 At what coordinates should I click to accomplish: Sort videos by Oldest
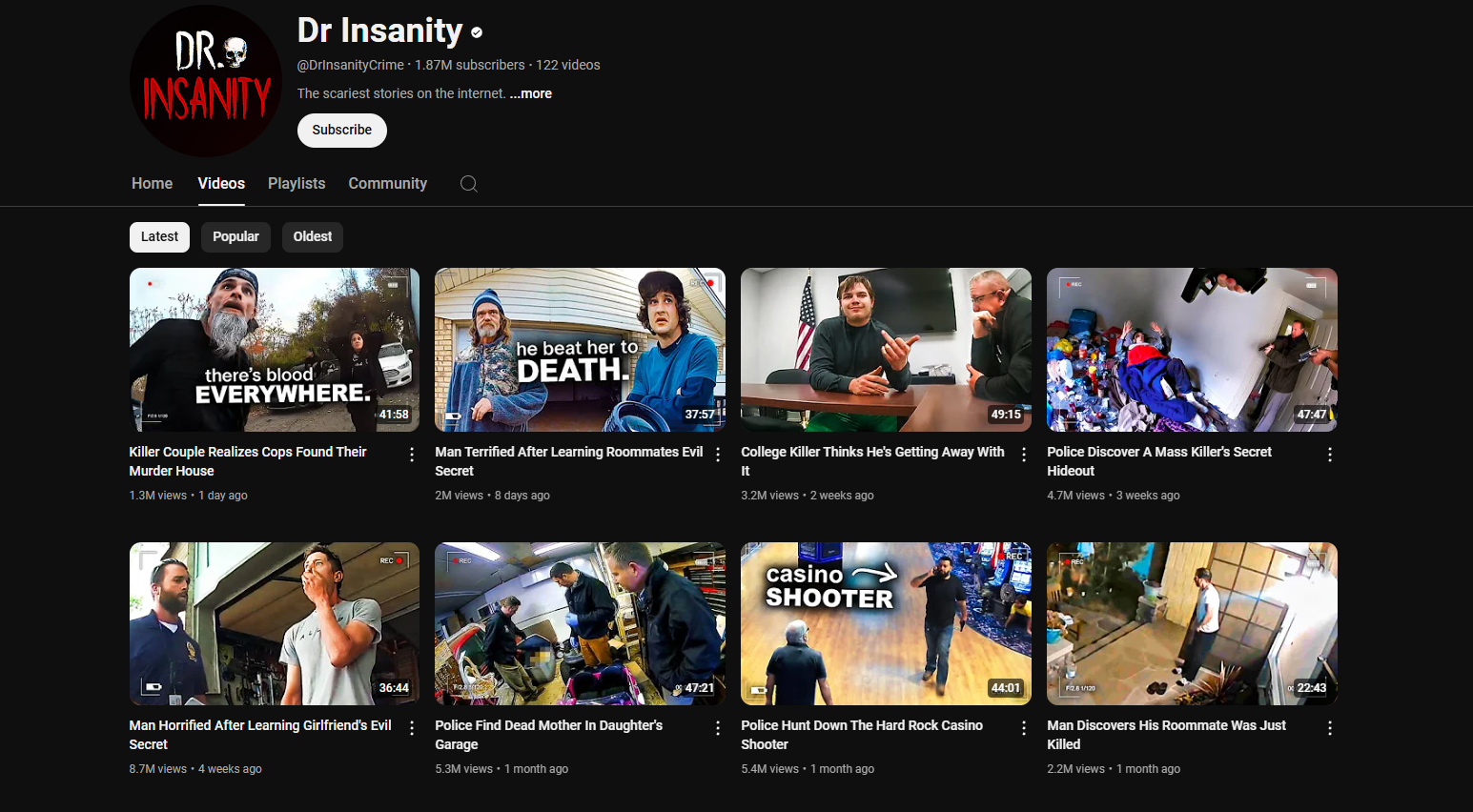click(x=313, y=237)
